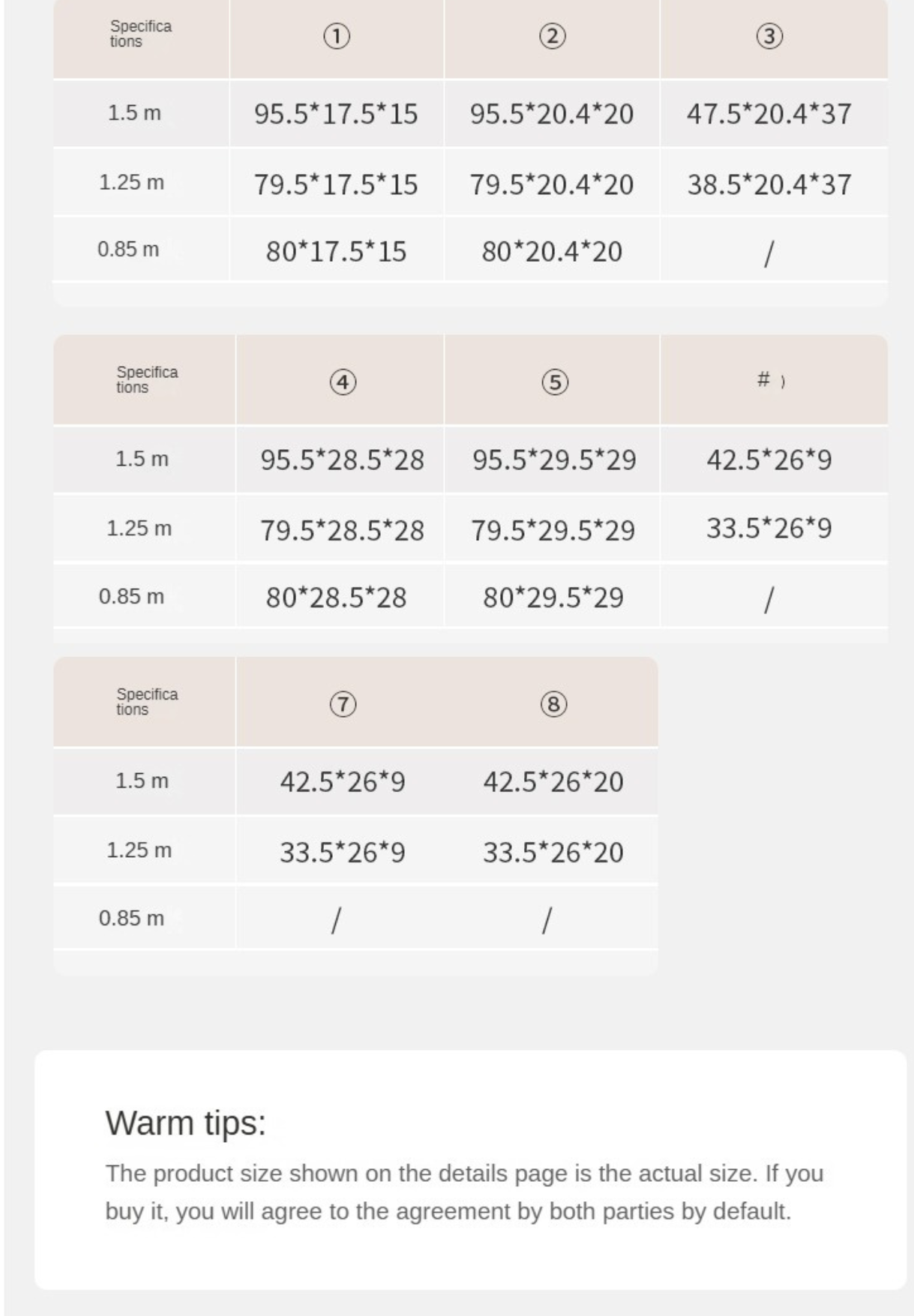Click the 79.5*20.4*20 dimension cell
Screen dimensions: 914x1316
pos(552,184)
